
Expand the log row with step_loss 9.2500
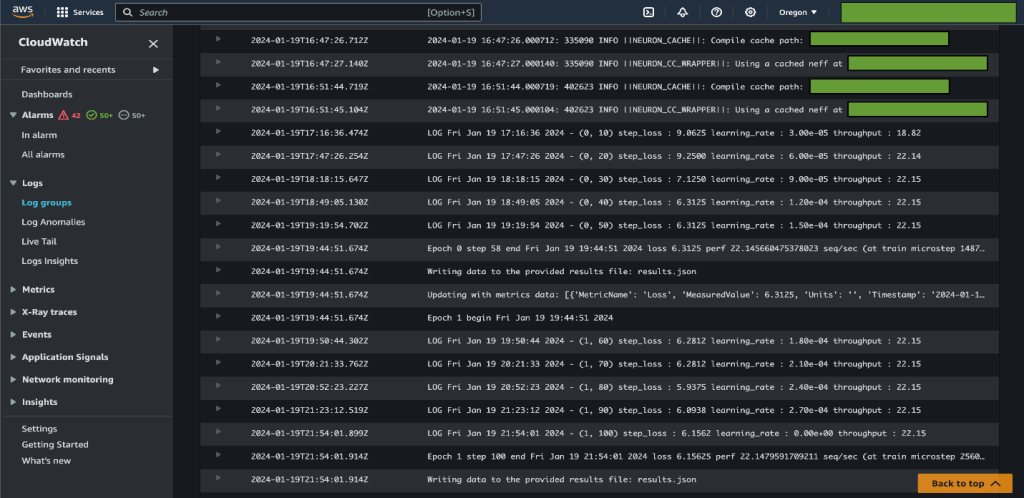218,155
